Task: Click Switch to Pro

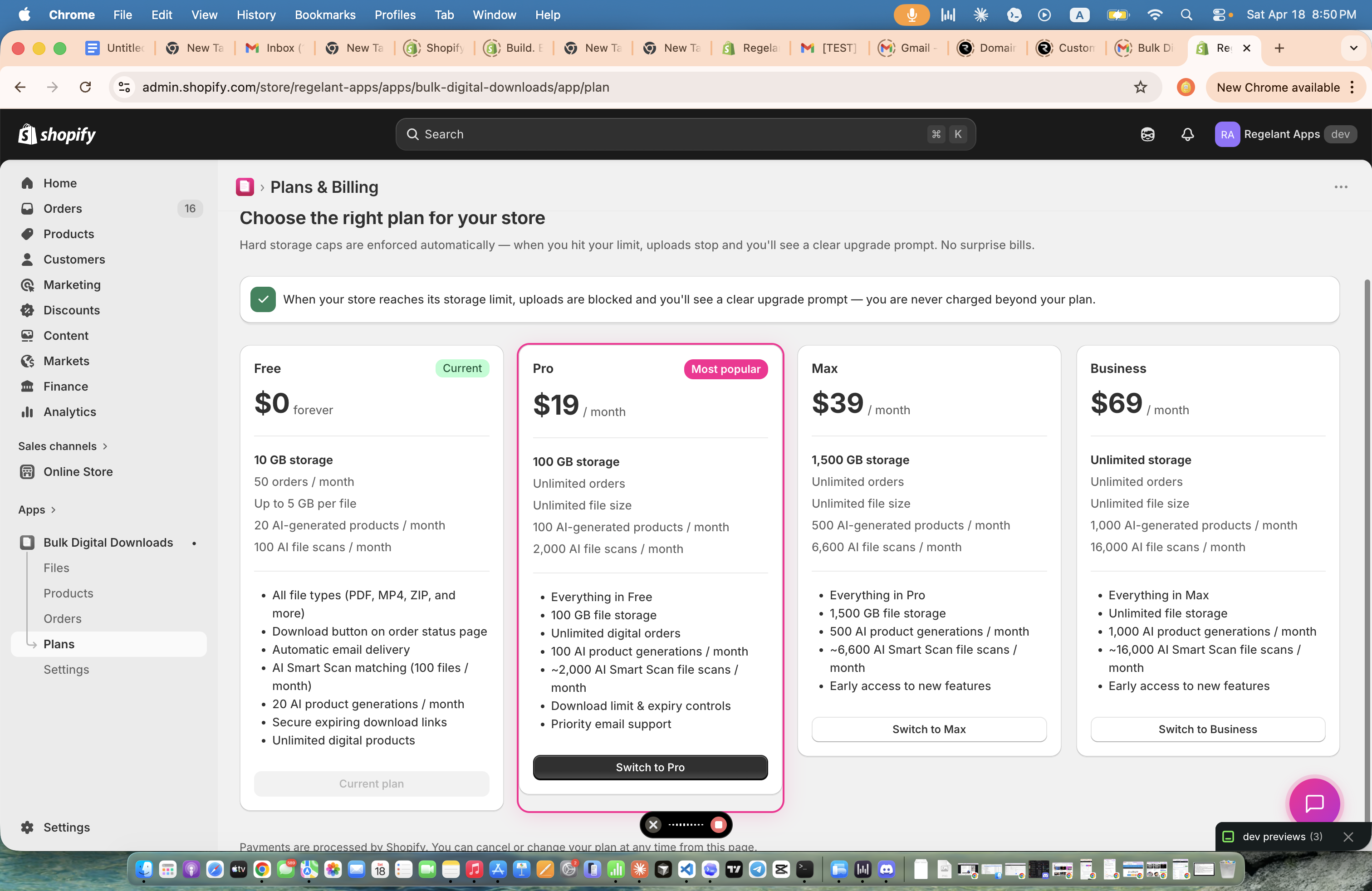Action: [x=650, y=767]
